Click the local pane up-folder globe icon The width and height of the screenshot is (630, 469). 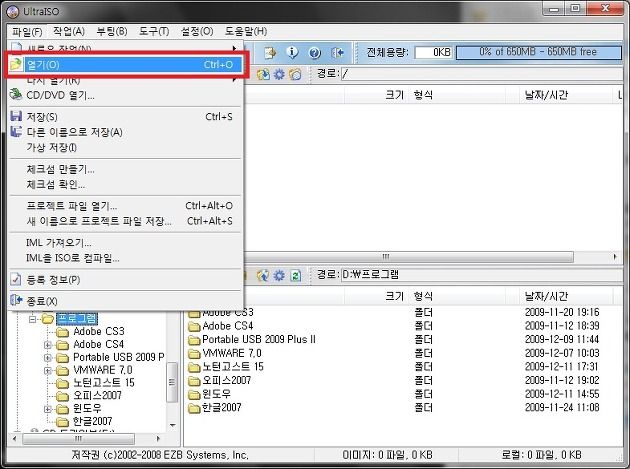point(263,275)
